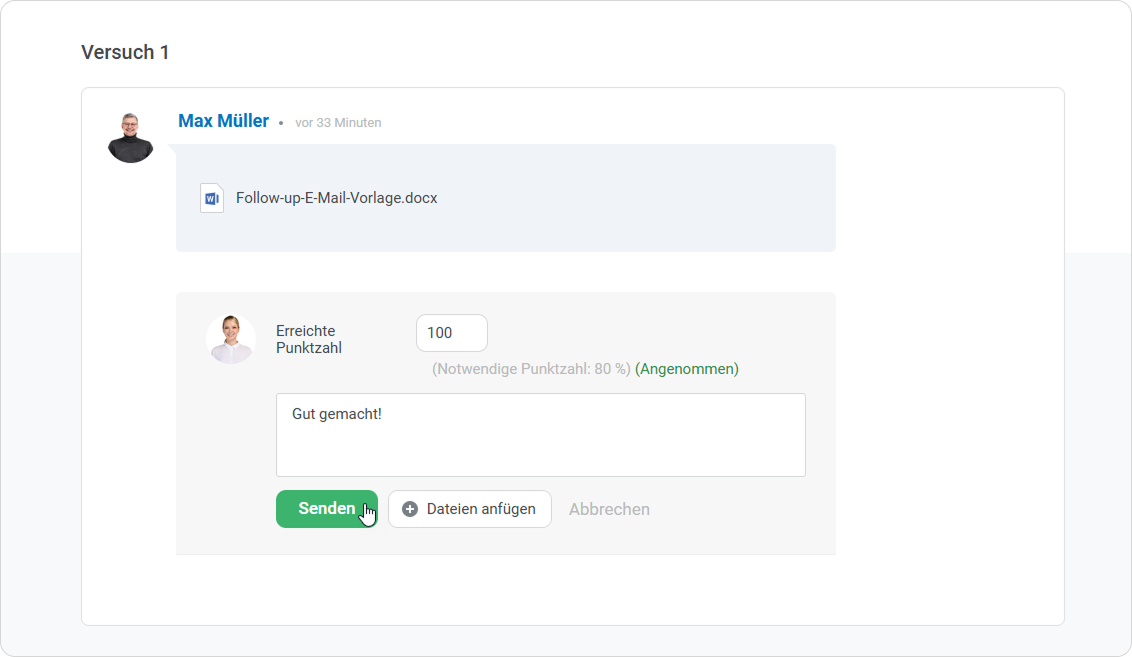Screen dimensions: 1132x657
Task: Click the reviewer's avatar photo
Action: pos(231,339)
